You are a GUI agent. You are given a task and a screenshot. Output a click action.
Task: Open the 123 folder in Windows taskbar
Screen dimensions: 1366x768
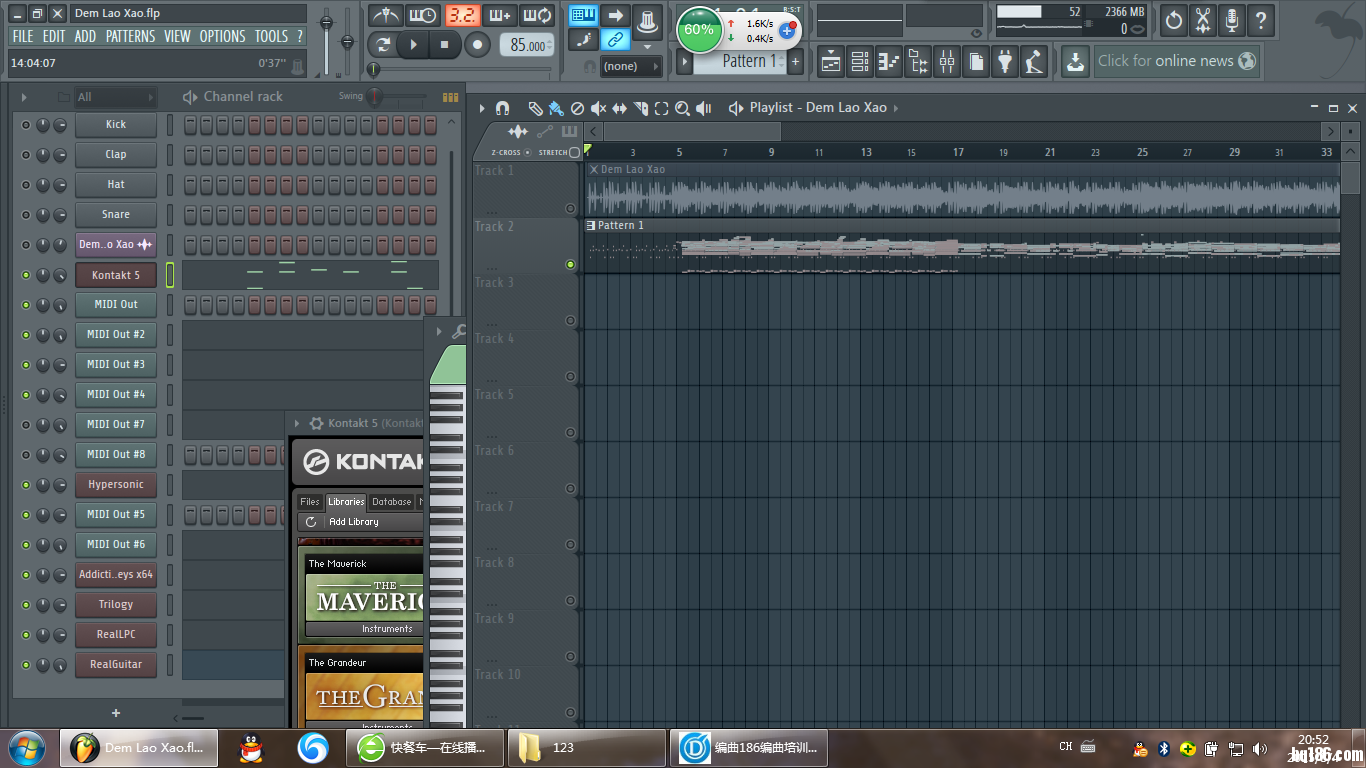[587, 747]
